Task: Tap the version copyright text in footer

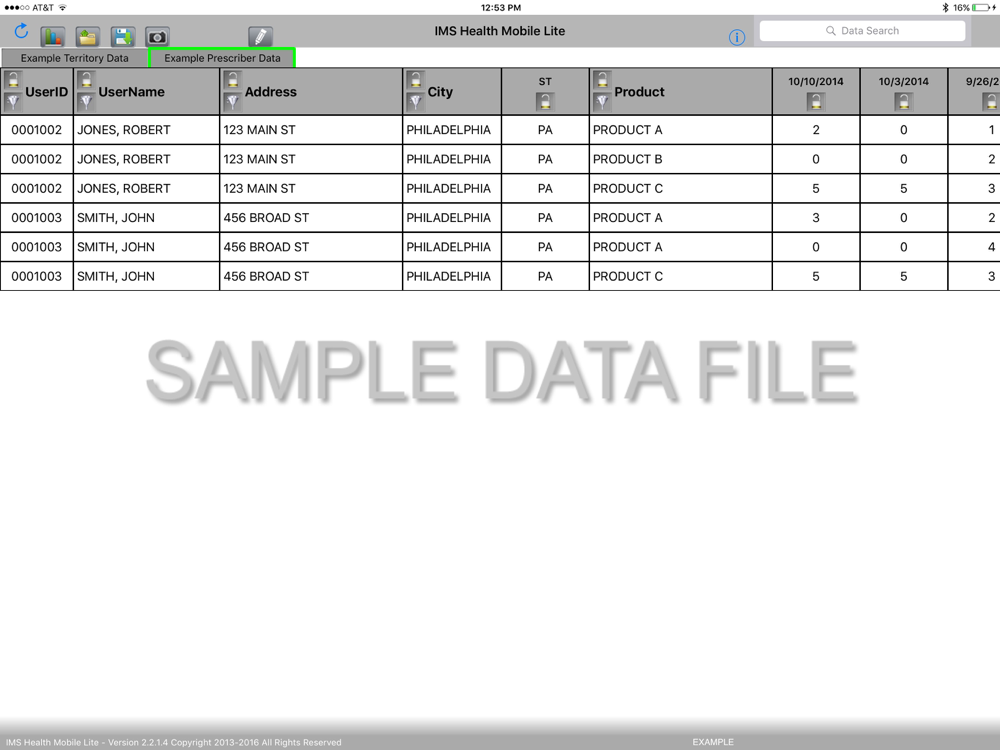Action: point(173,742)
